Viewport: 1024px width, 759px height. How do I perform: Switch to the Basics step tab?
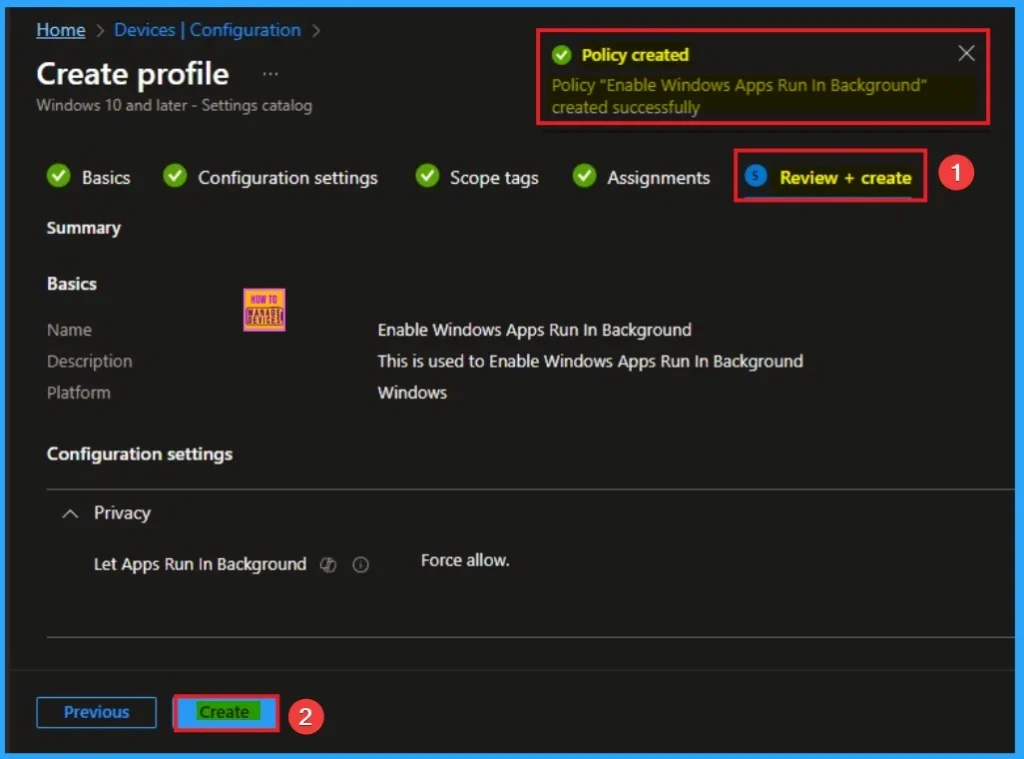(105, 177)
